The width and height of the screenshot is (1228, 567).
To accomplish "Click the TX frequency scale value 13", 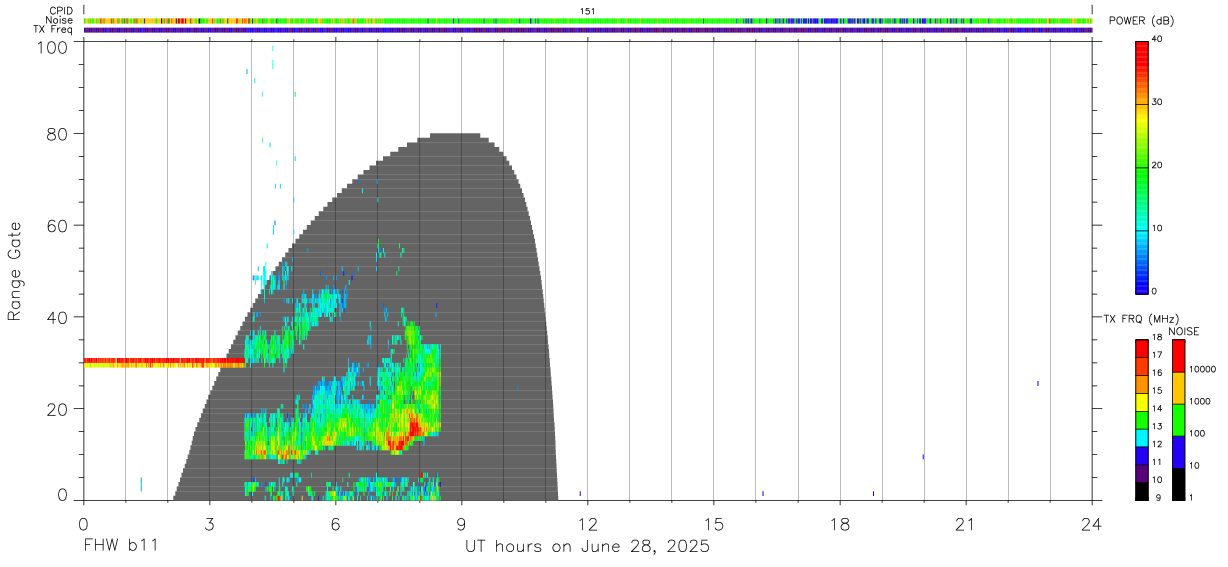I will pos(1158,426).
